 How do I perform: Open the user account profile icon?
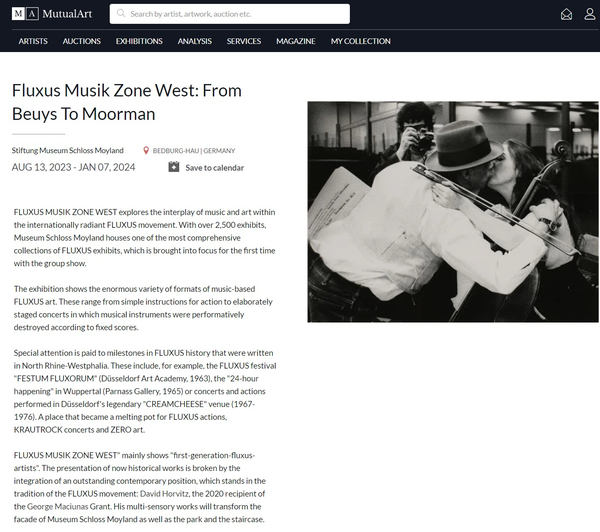point(590,14)
